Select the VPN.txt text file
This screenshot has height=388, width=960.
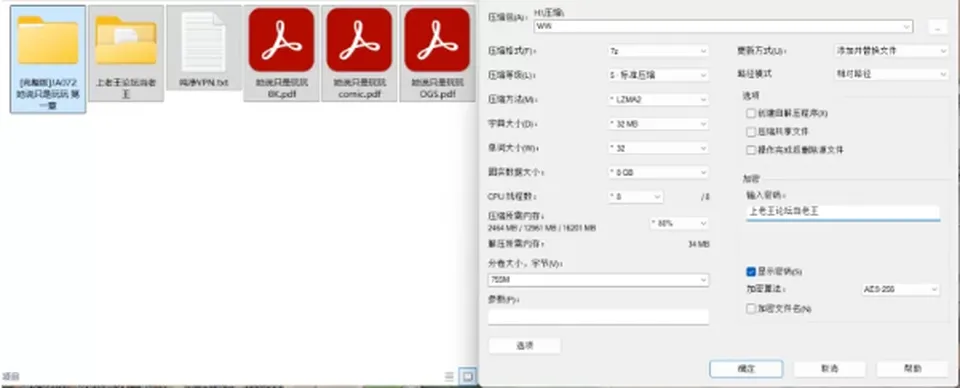point(204,48)
